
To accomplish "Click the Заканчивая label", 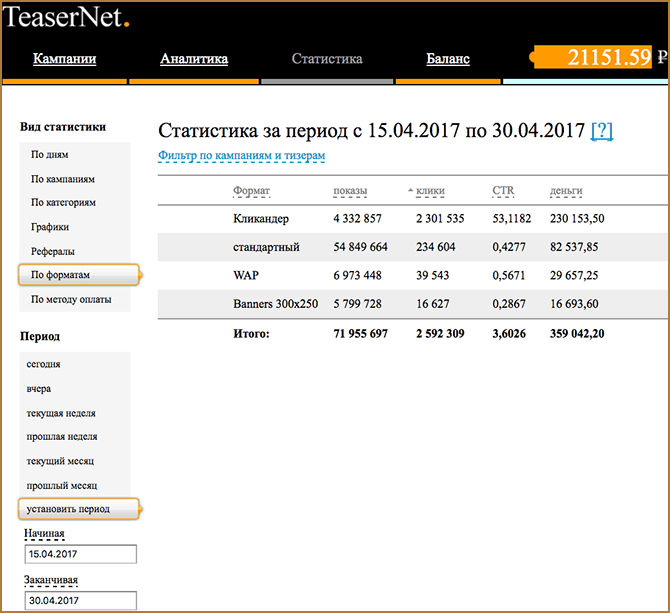I will (51, 580).
